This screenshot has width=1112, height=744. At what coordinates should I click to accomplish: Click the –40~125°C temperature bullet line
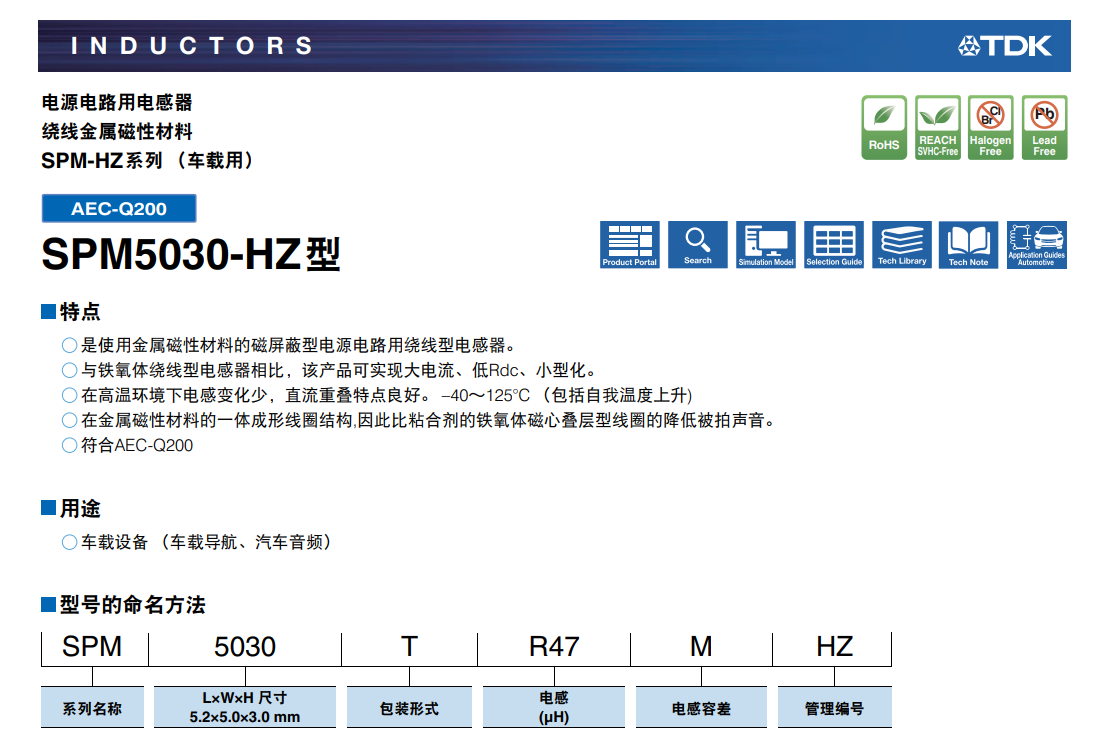coord(377,395)
